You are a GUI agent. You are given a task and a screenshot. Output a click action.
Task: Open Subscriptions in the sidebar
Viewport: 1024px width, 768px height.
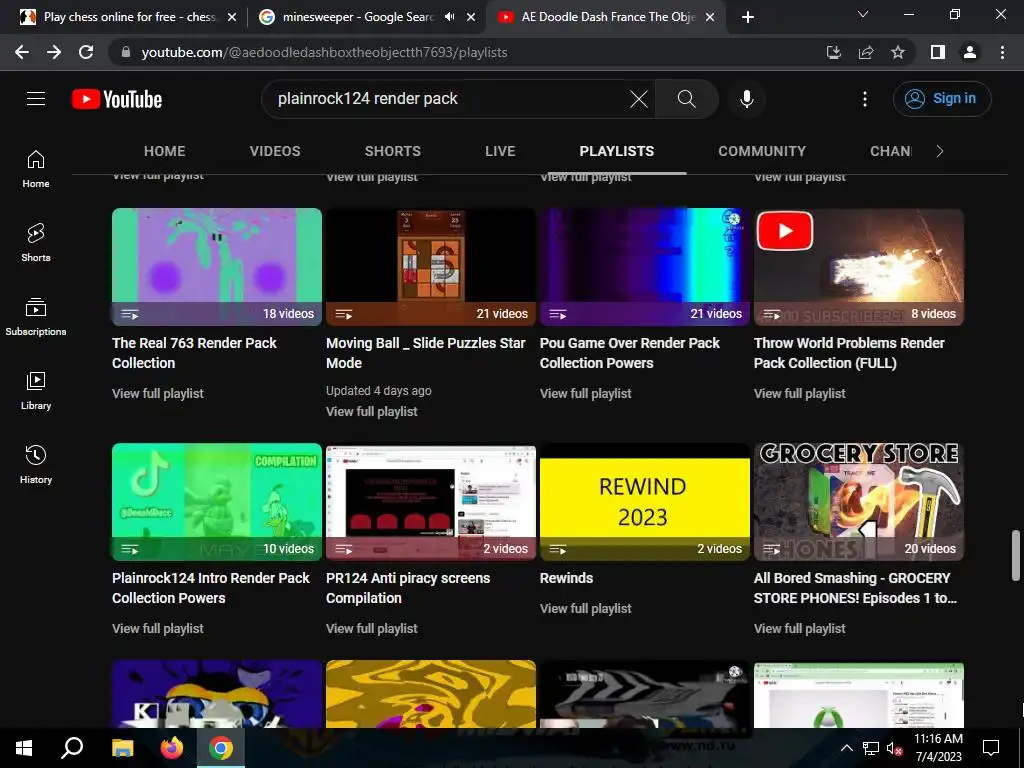pyautogui.click(x=36, y=317)
